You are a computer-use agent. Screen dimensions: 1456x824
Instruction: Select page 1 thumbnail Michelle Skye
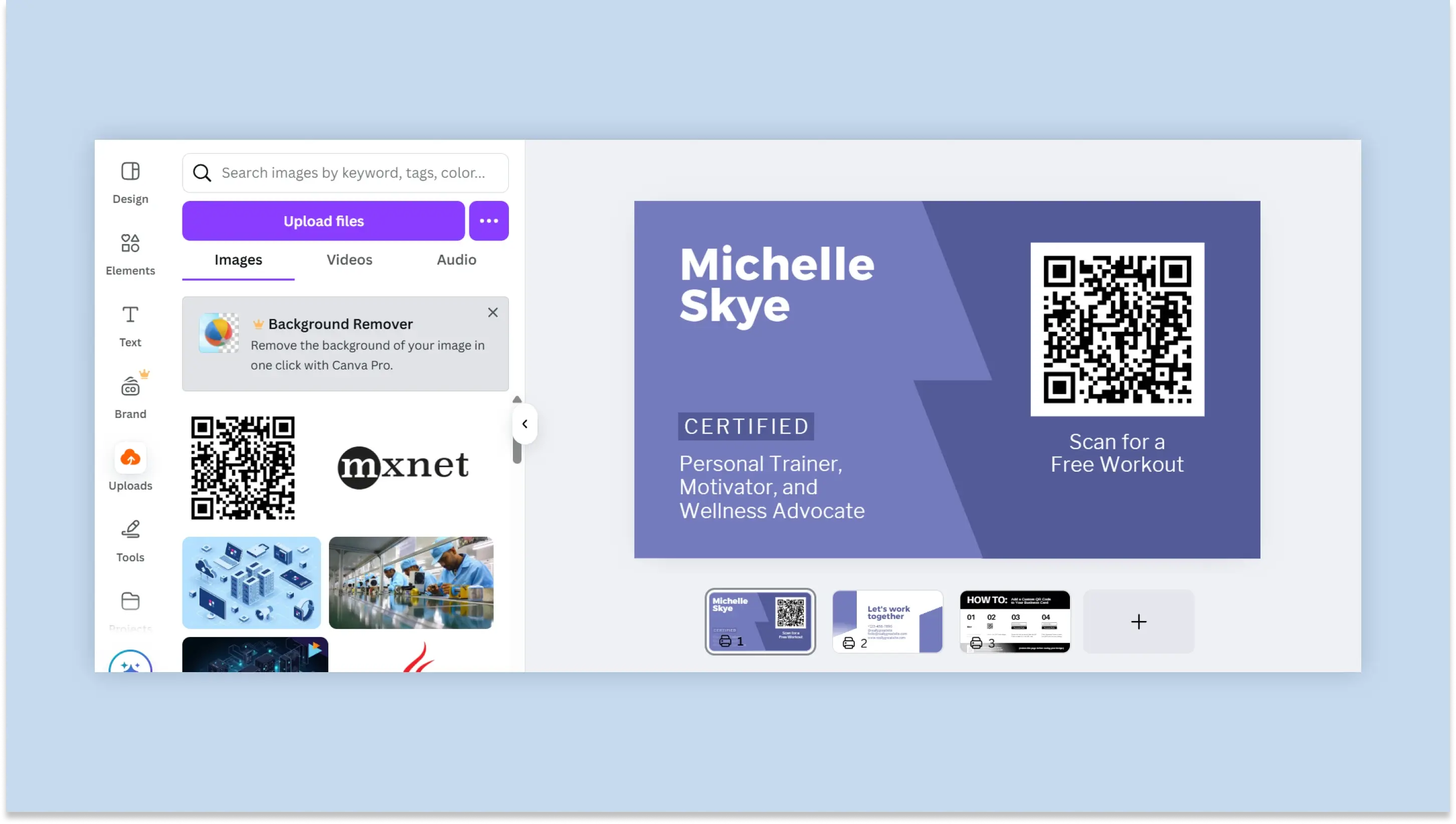(760, 622)
